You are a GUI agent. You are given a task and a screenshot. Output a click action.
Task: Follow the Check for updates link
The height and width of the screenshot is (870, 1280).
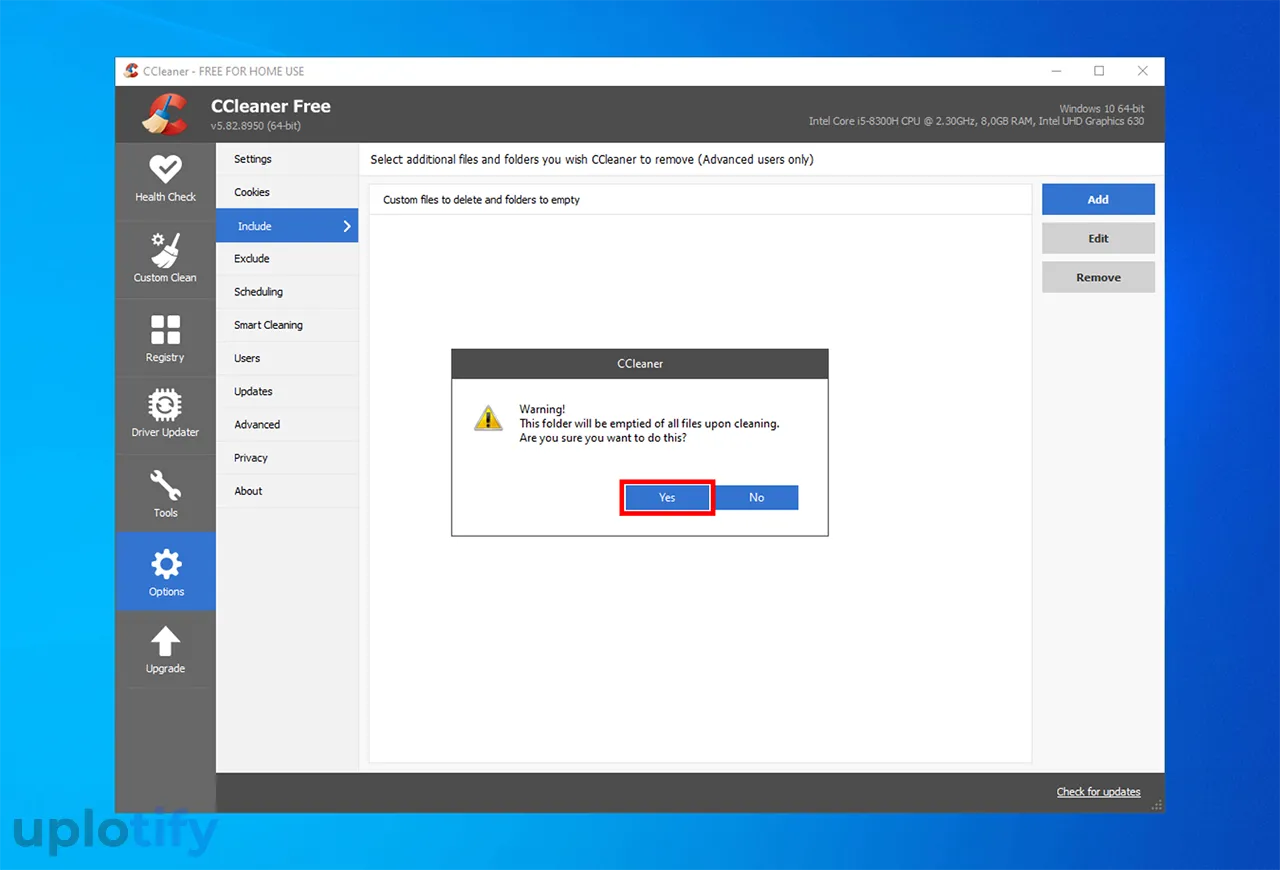point(1098,792)
